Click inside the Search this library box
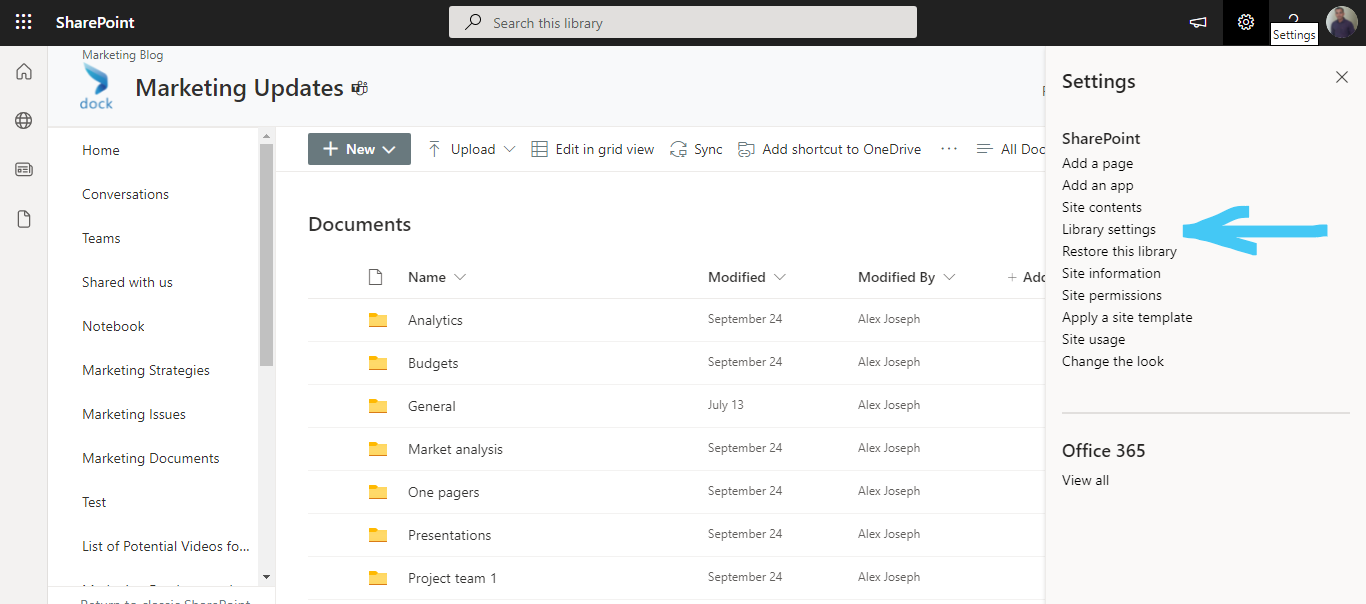The image size is (1366, 604). (x=683, y=22)
